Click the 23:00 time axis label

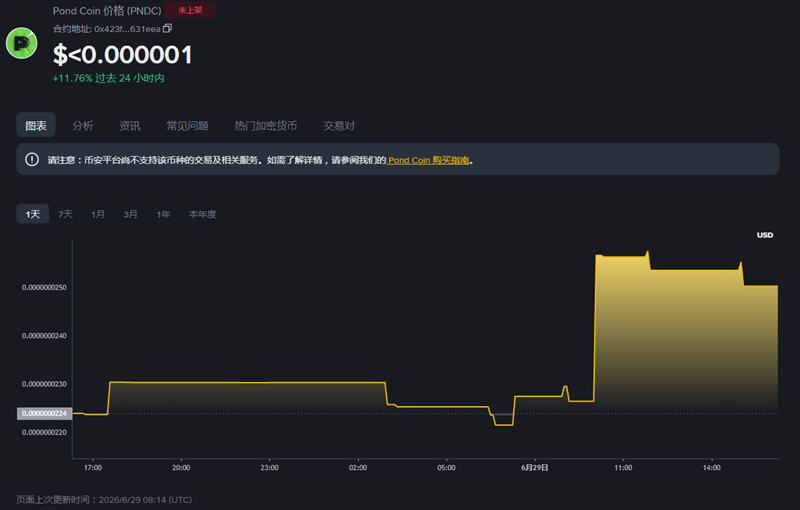[269, 468]
